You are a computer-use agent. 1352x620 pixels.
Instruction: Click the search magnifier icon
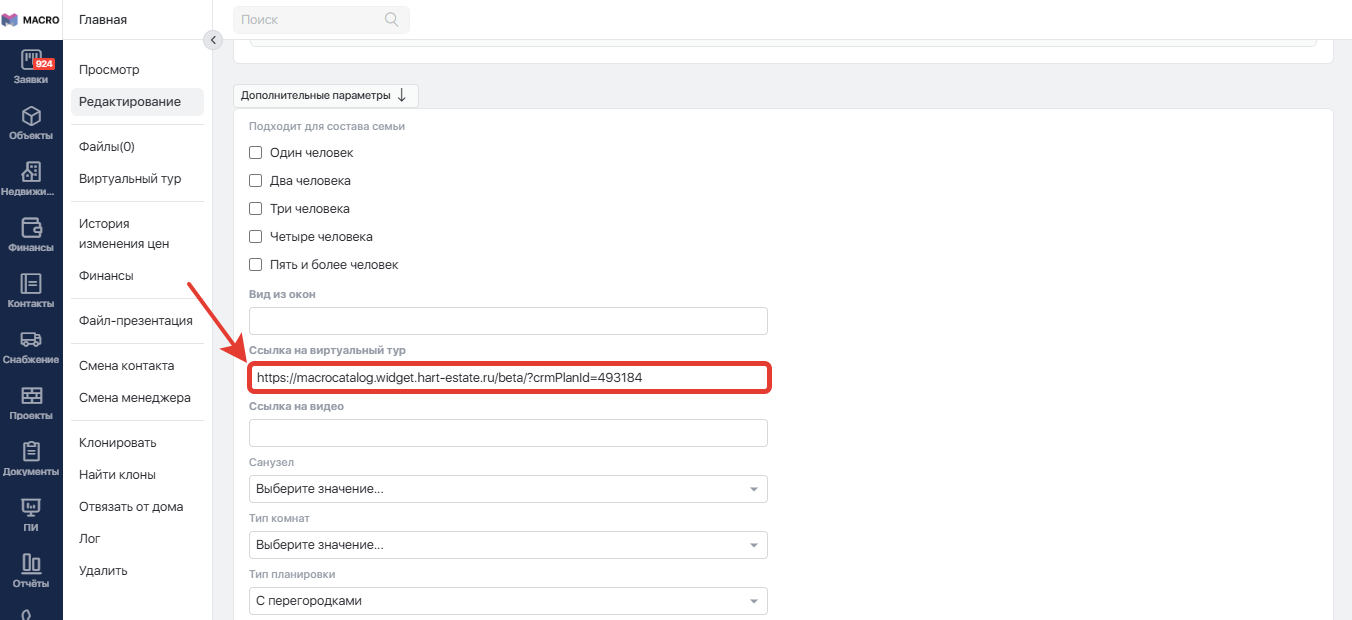click(x=392, y=19)
